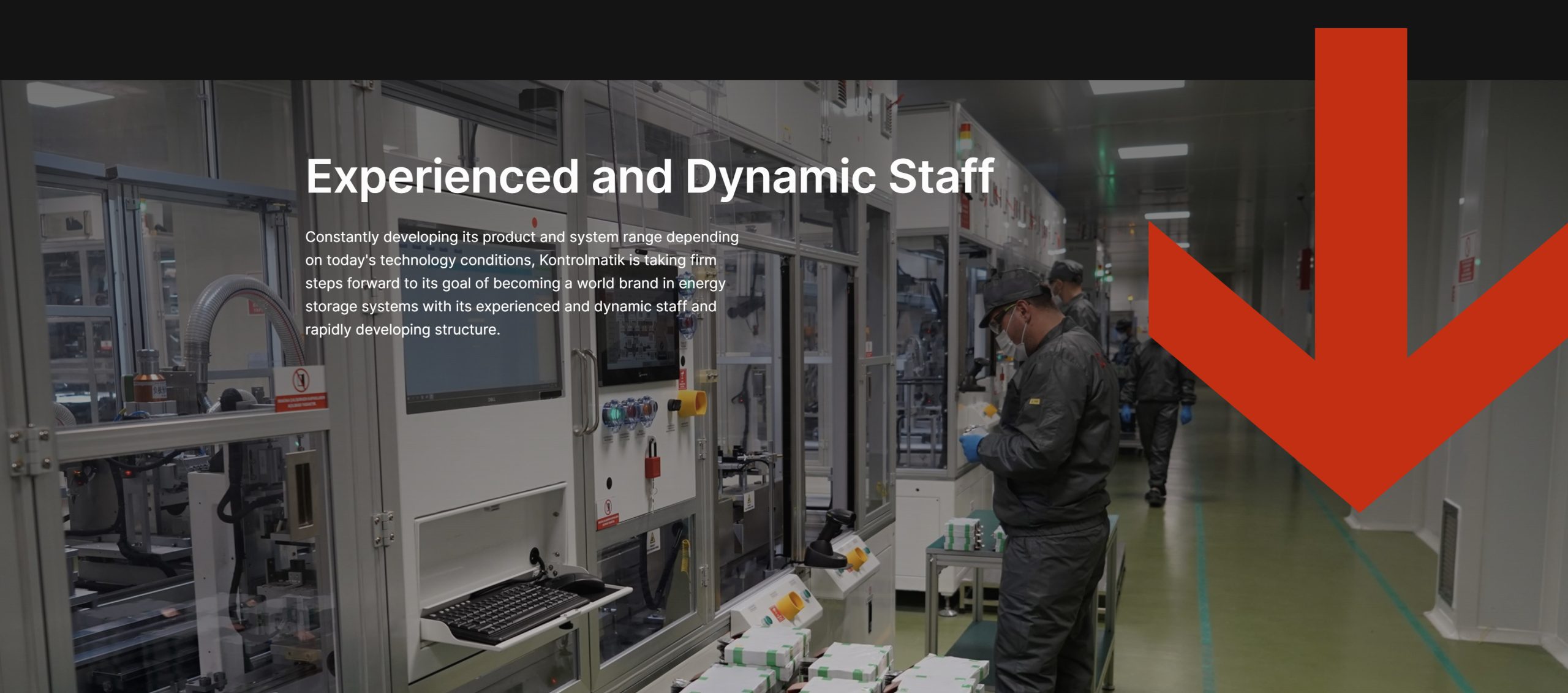Click the 'Experienced and Dynamic Staff' heading
This screenshot has height=693, width=1568.
tap(649, 176)
